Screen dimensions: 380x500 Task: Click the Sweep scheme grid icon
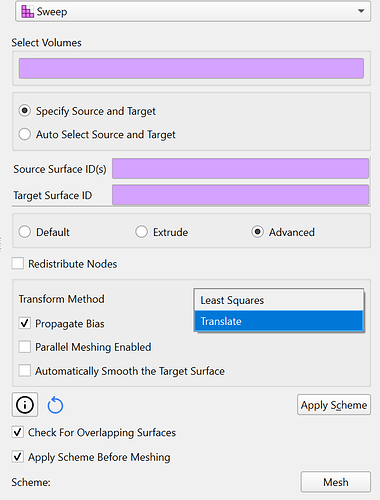click(x=27, y=12)
